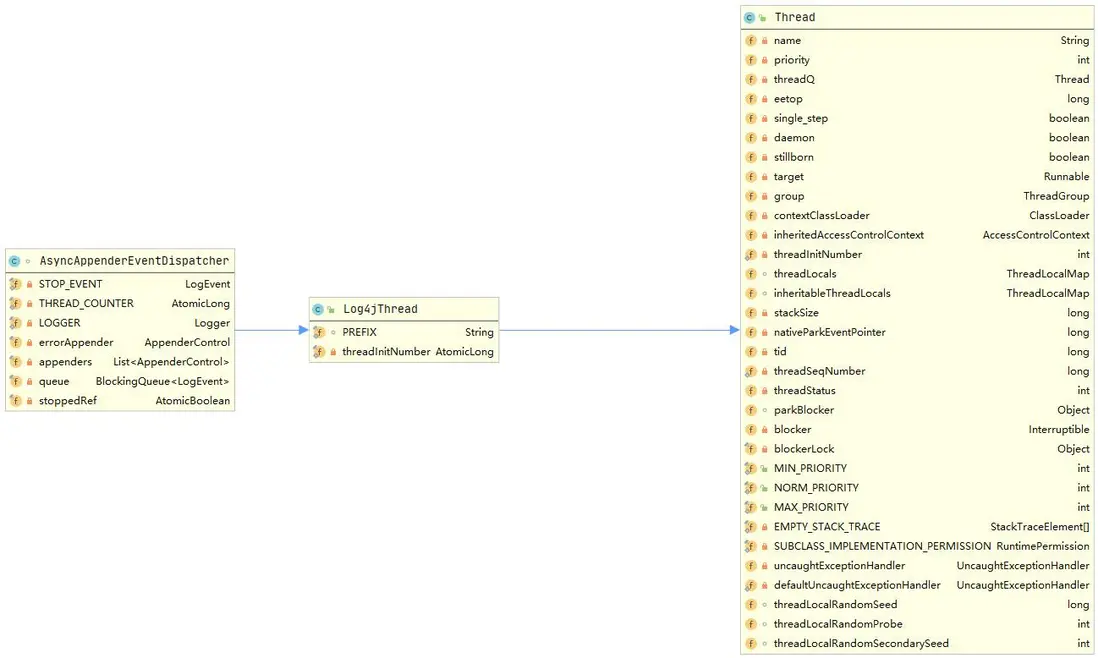Click the ClassLoader type label

tap(1059, 216)
